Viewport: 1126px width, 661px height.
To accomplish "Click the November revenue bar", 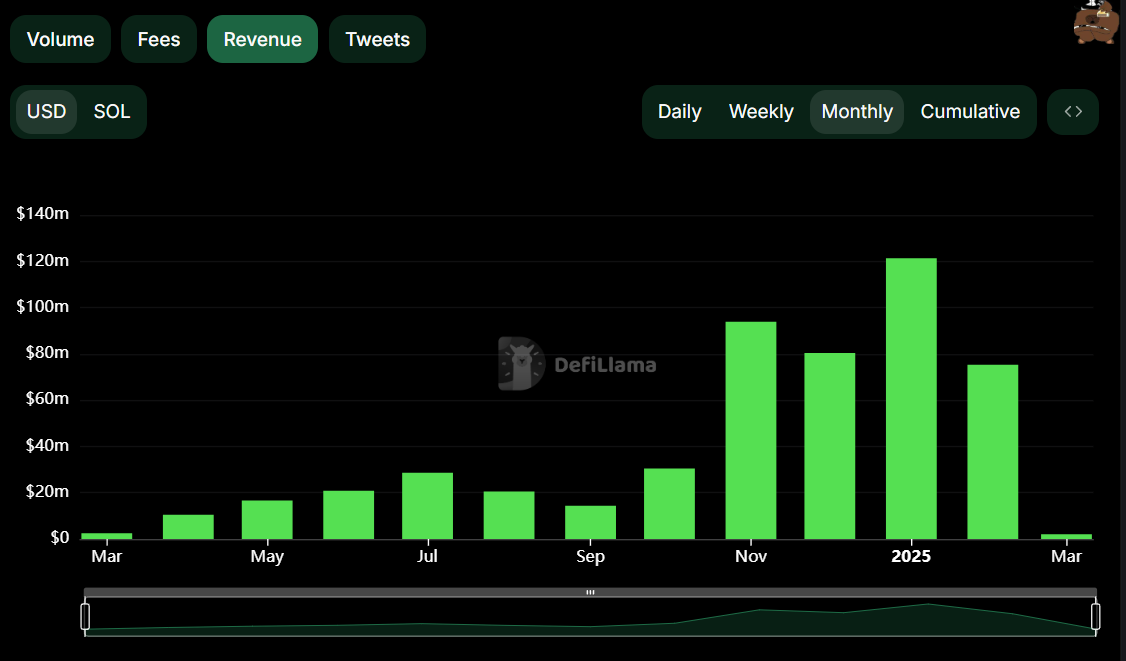I will (750, 430).
